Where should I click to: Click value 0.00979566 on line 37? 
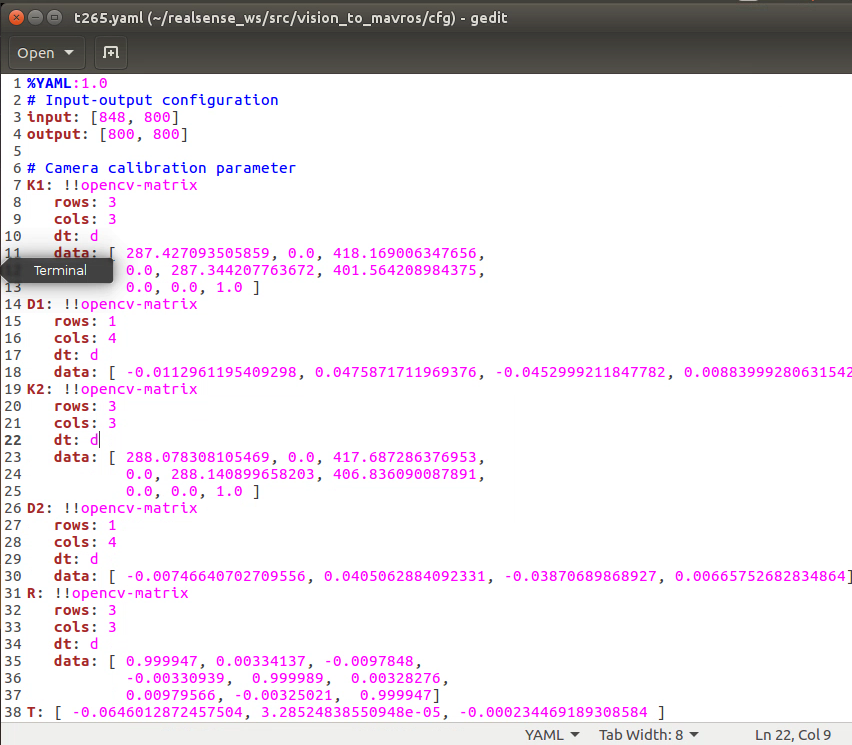[x=171, y=695]
